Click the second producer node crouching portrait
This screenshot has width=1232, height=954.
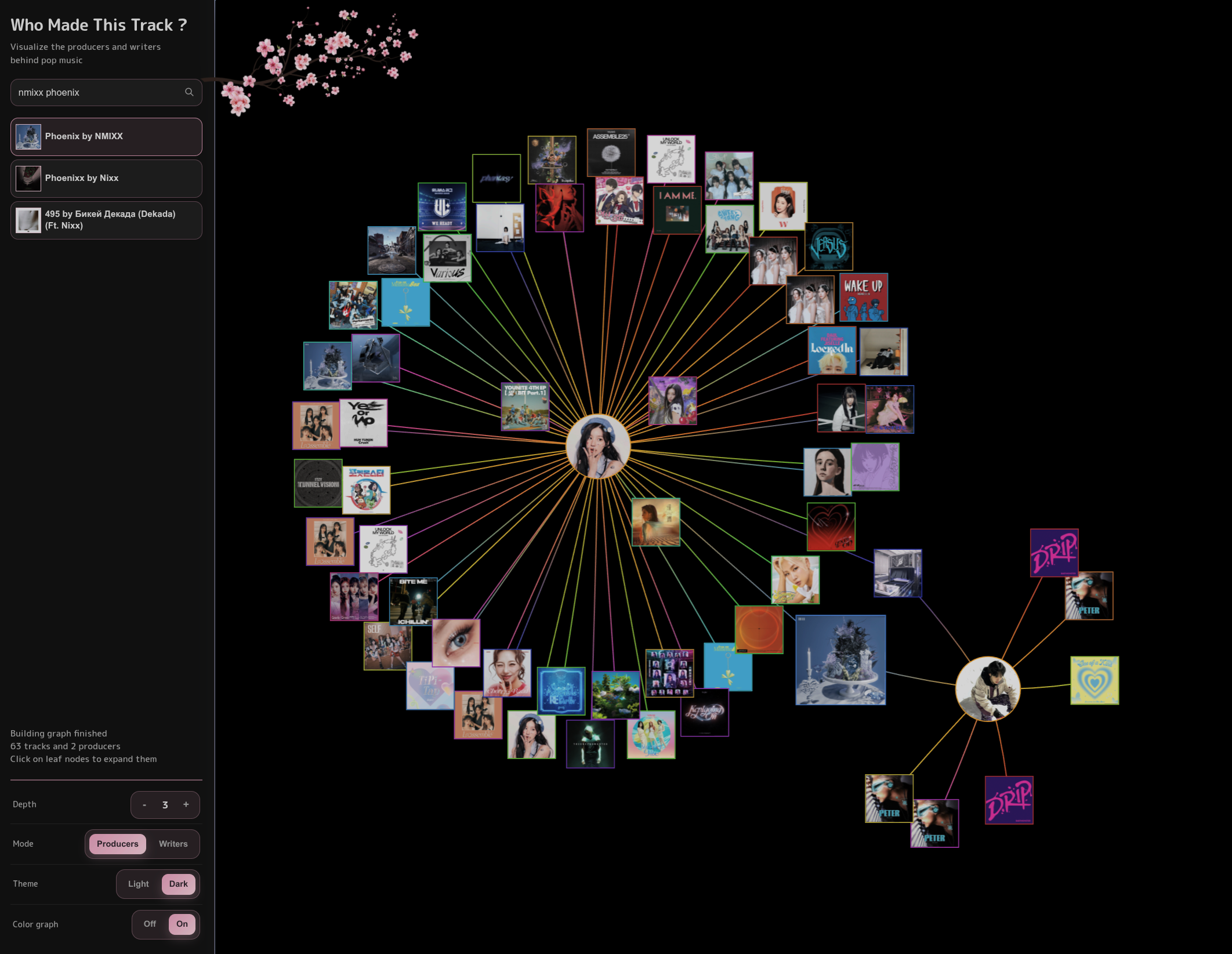click(x=988, y=688)
